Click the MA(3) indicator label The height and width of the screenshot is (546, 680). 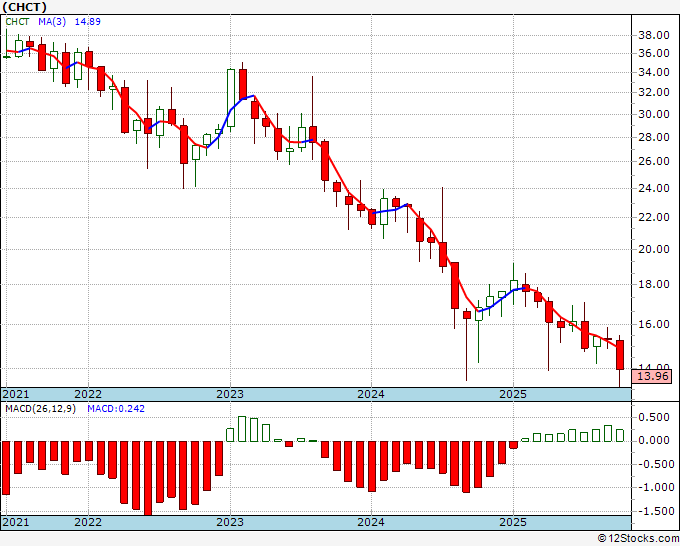[52, 22]
